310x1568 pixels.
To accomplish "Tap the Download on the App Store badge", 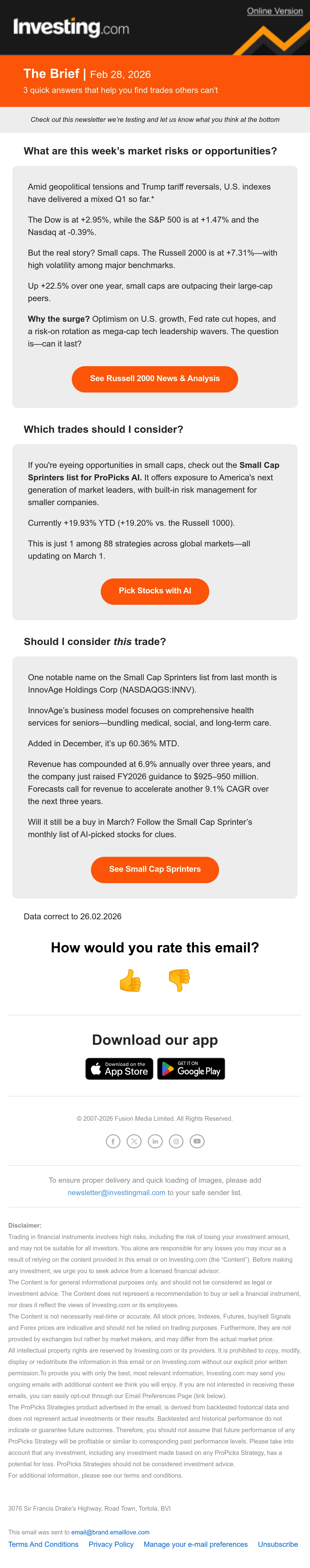I will pos(119,1069).
